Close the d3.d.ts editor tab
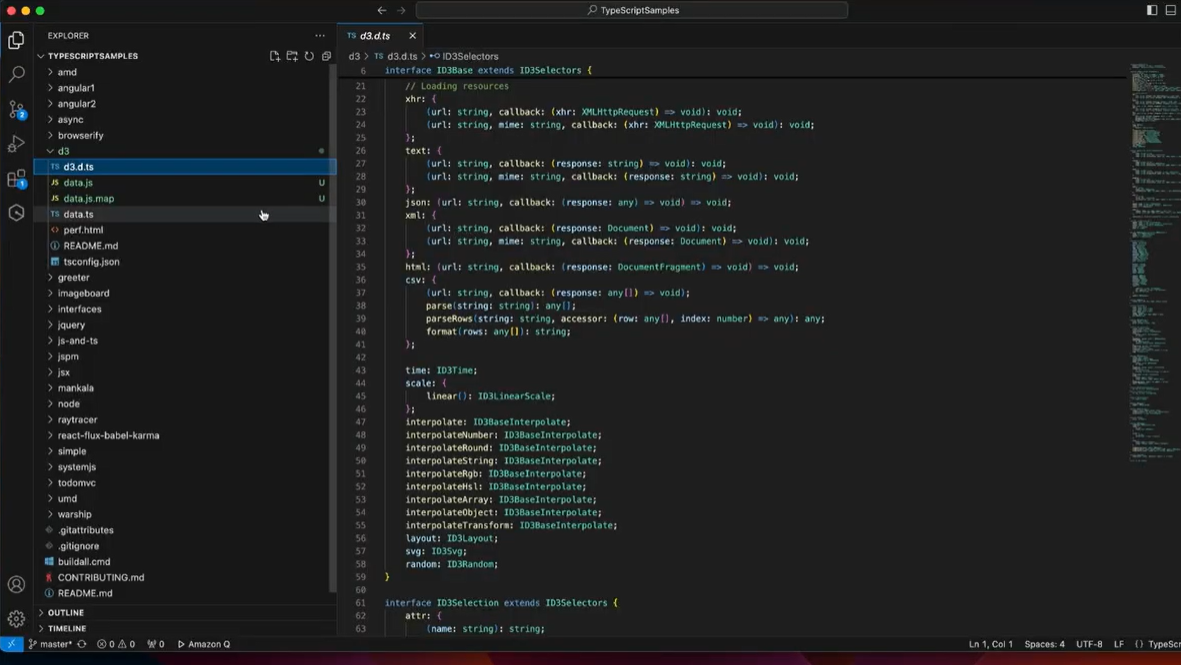This screenshot has height=665, width=1181. (412, 36)
